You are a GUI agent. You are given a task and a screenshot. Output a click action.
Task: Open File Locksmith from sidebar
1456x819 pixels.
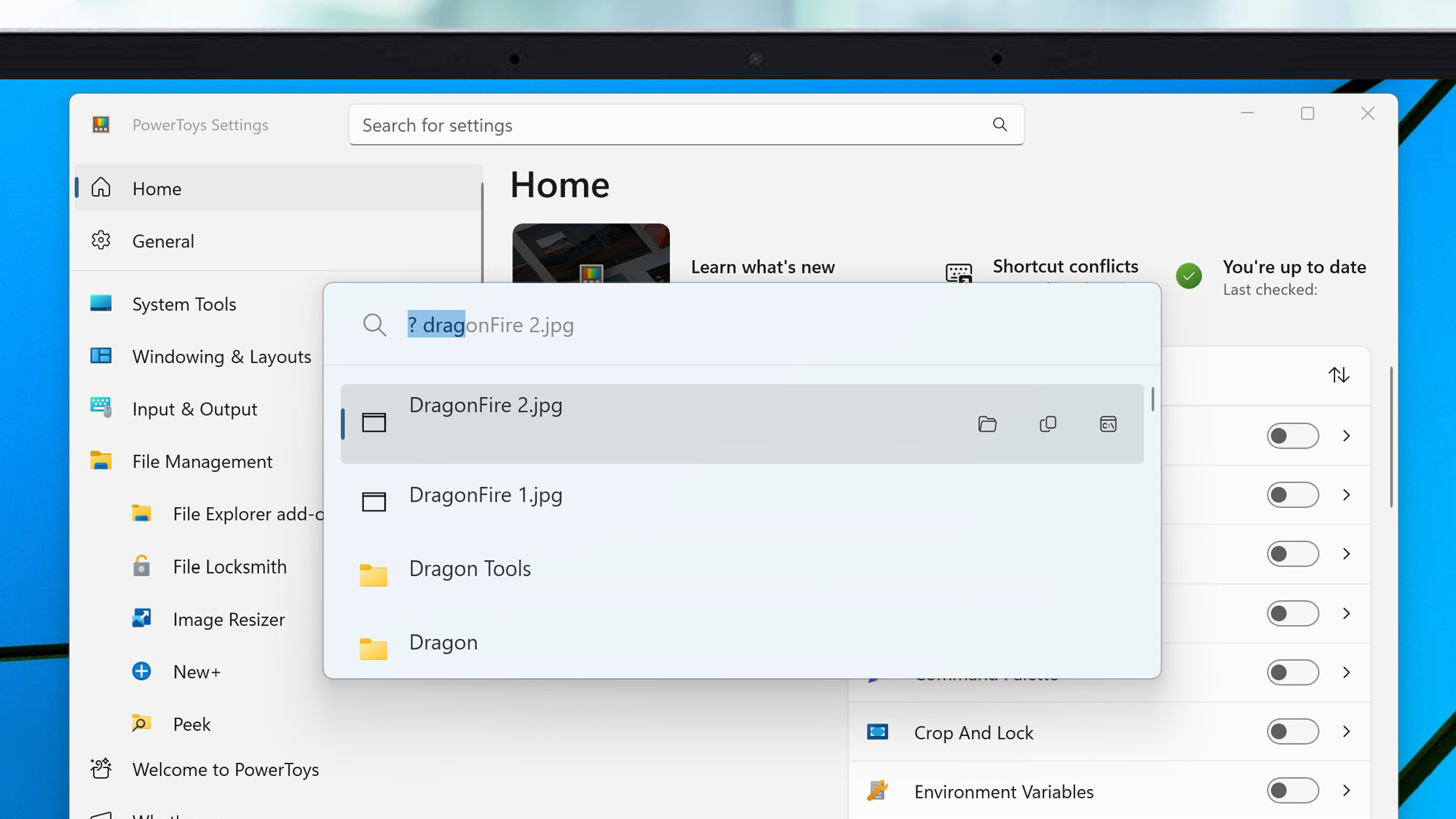[229, 566]
